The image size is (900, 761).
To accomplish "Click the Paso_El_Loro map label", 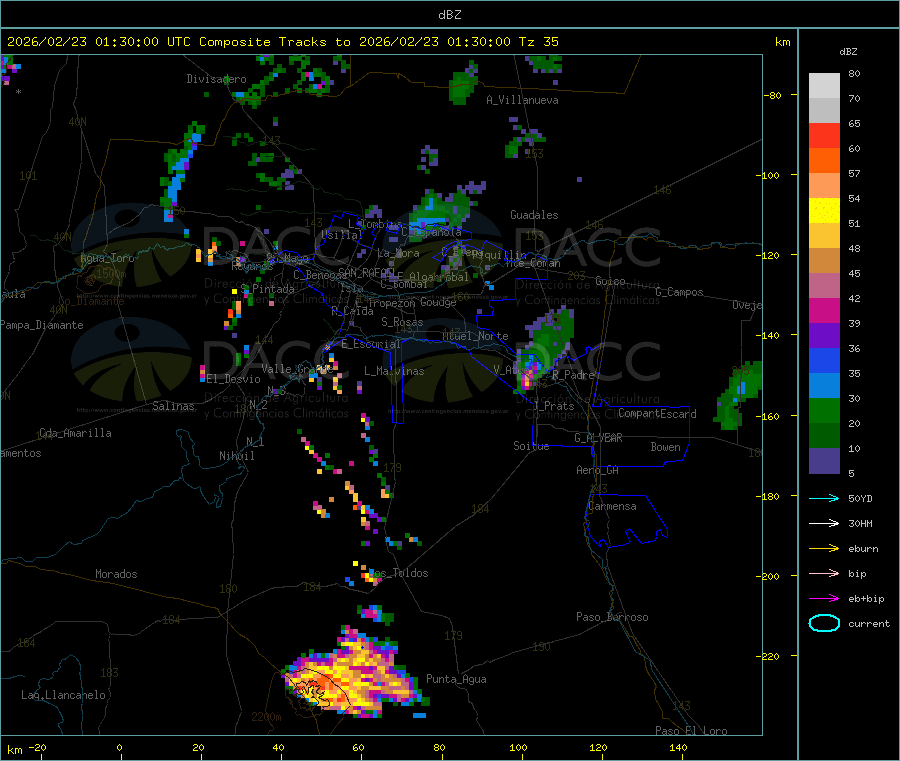I will point(692,731).
